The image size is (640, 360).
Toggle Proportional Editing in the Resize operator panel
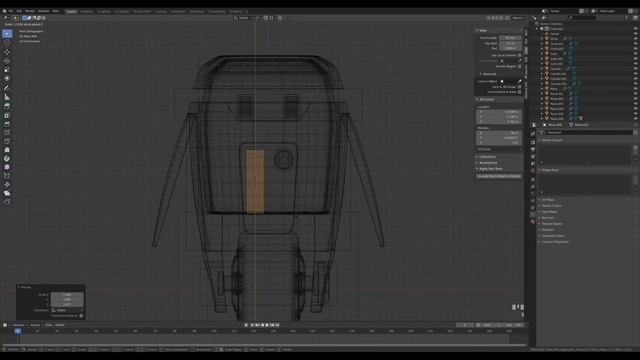(81, 316)
